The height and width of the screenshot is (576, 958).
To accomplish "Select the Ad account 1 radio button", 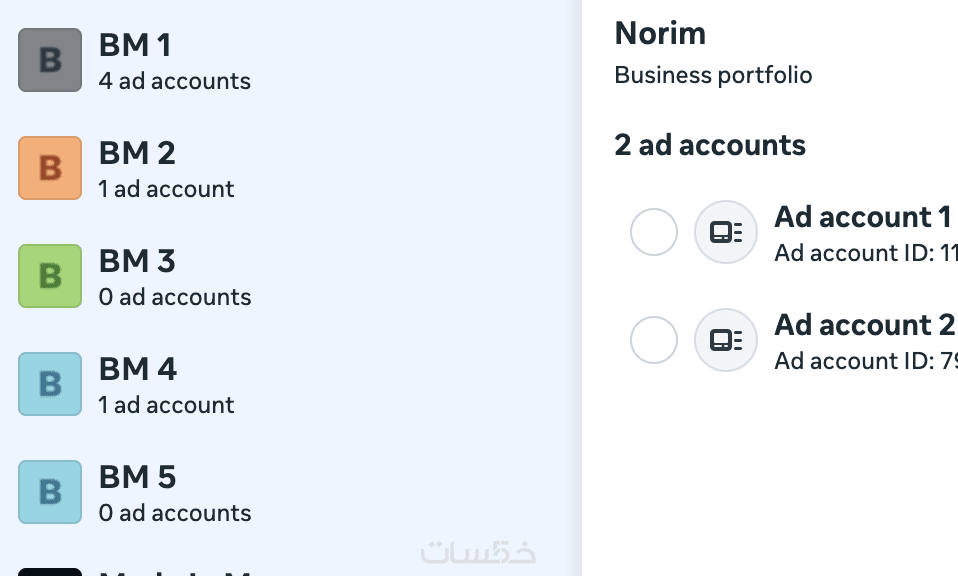I will point(654,232).
